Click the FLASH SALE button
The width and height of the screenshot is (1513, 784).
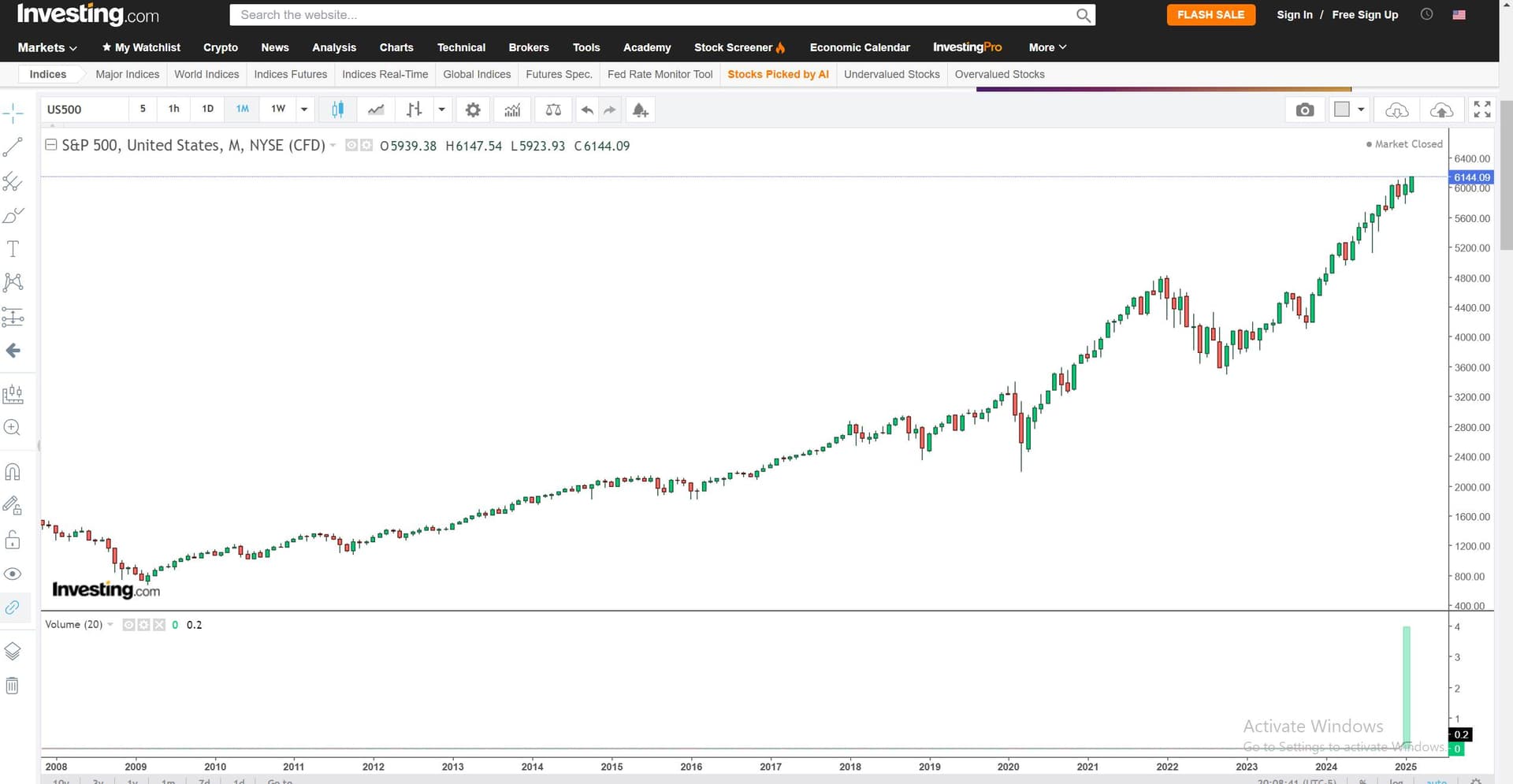point(1210,15)
